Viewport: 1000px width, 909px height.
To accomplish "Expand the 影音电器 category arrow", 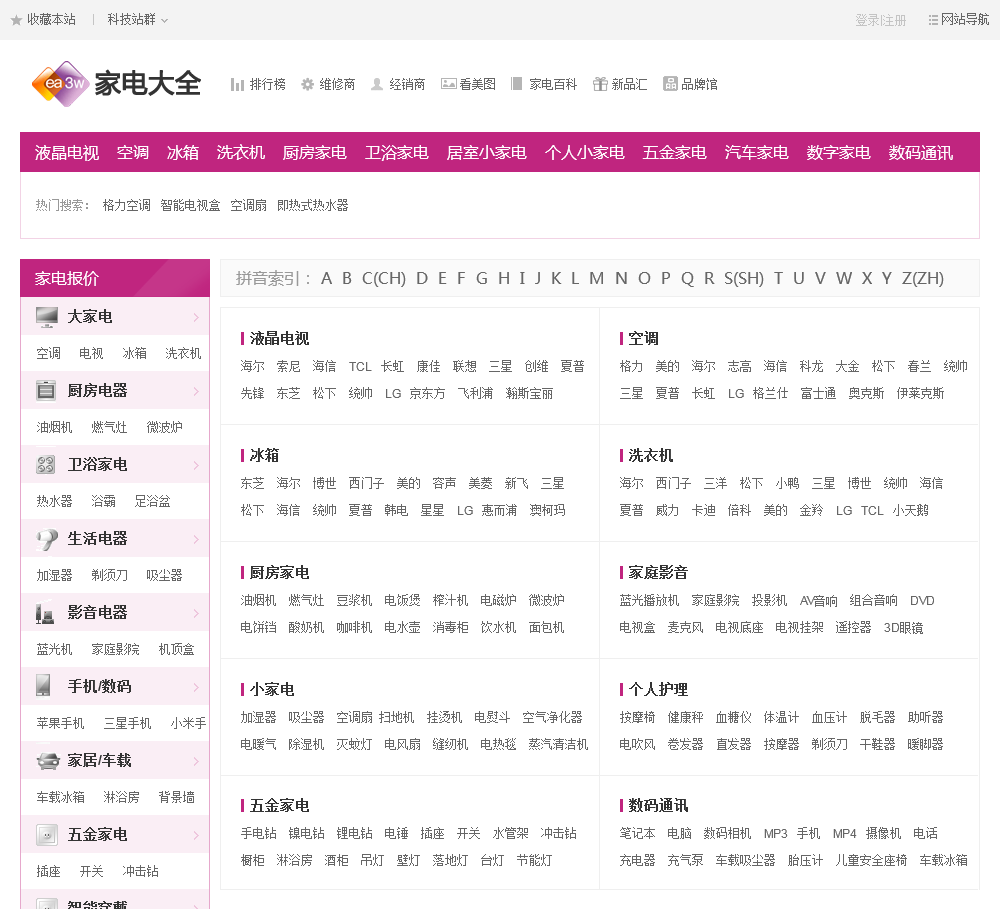I will coord(196,613).
